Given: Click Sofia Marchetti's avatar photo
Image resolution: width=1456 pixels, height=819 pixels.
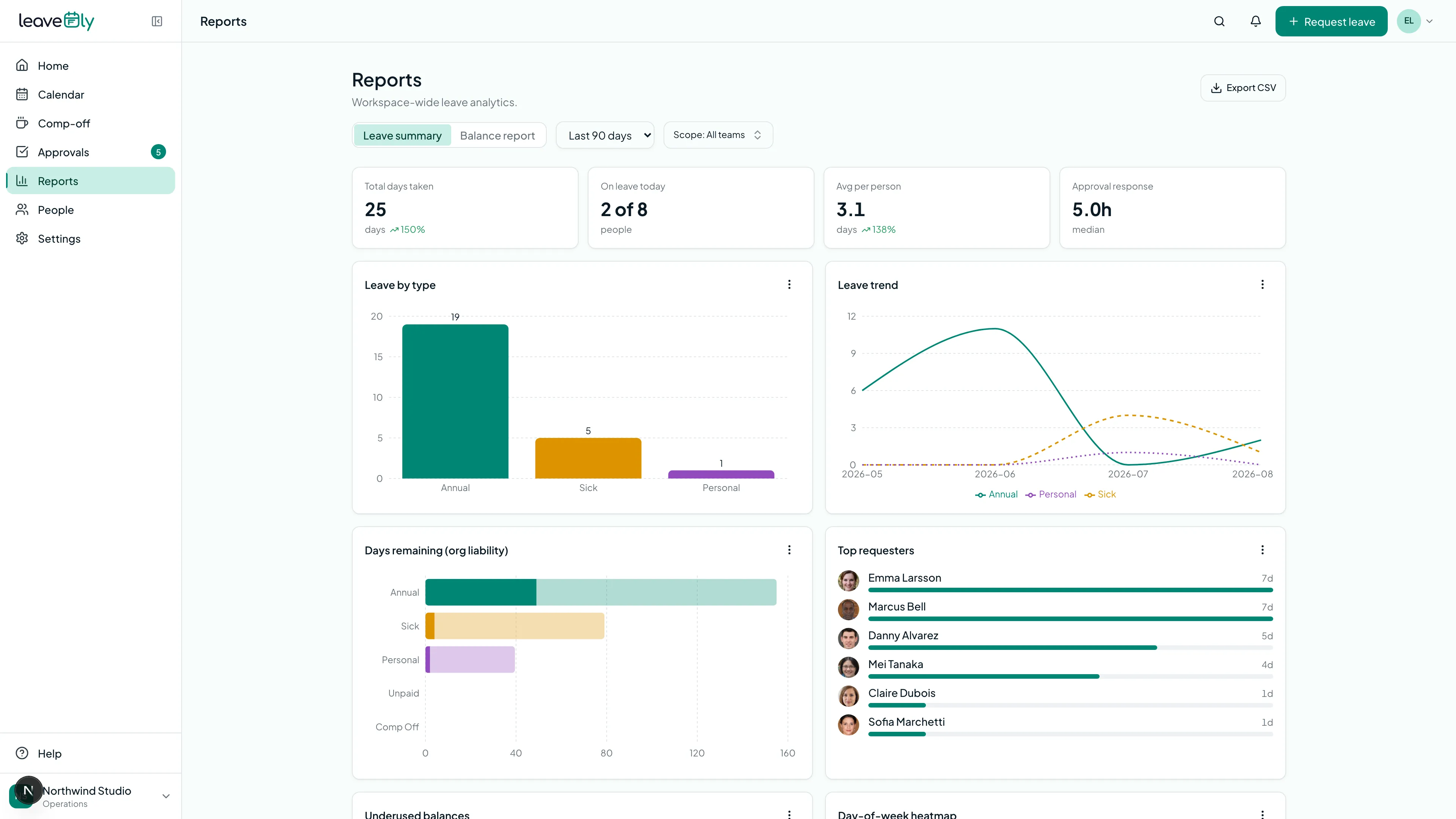Looking at the screenshot, I should coord(849,725).
